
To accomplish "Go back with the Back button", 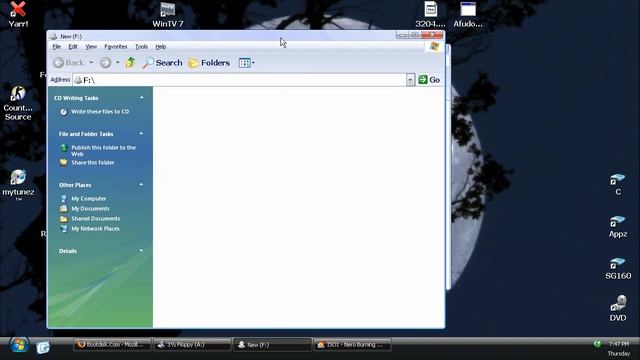I will [68, 63].
